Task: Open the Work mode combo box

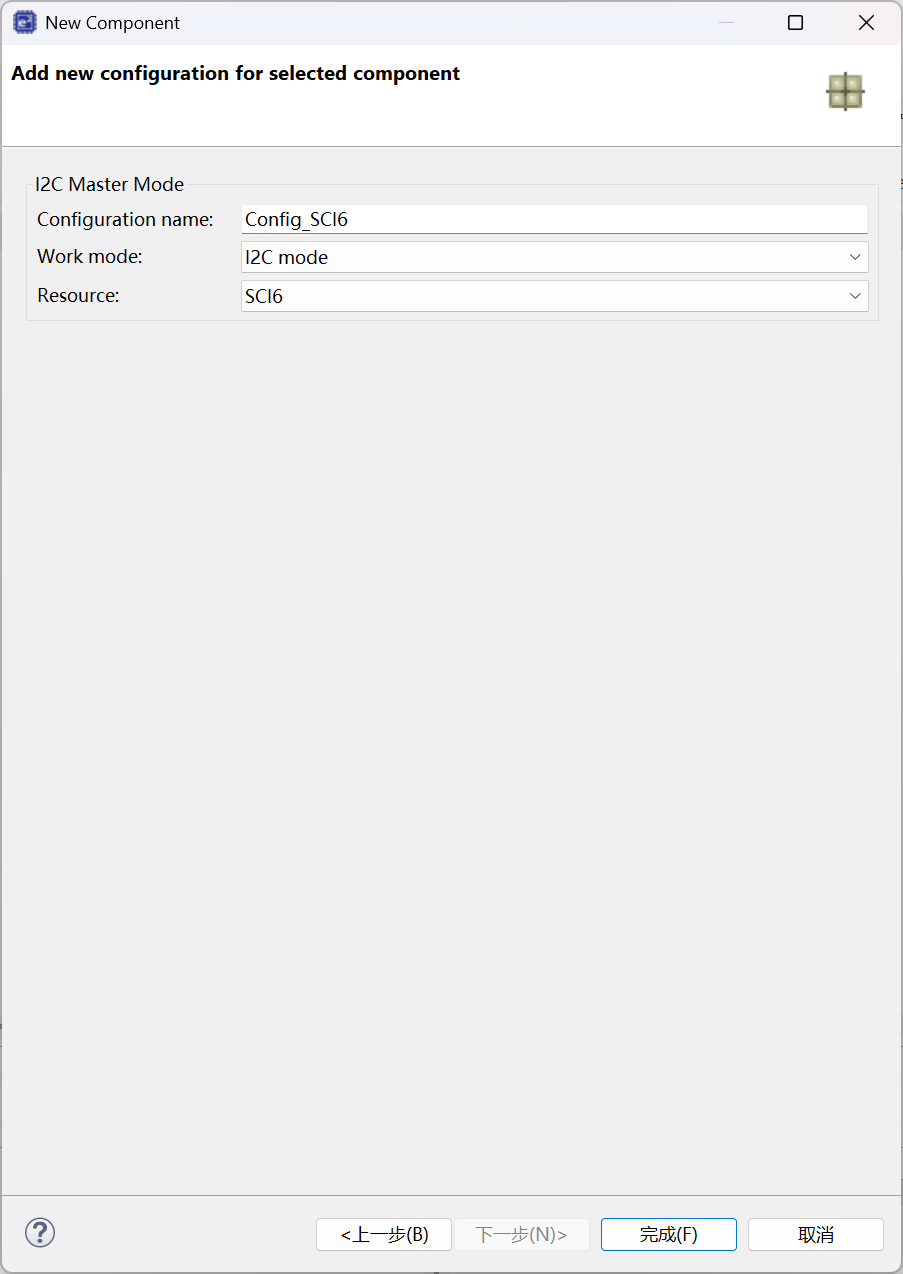Action: click(x=555, y=257)
